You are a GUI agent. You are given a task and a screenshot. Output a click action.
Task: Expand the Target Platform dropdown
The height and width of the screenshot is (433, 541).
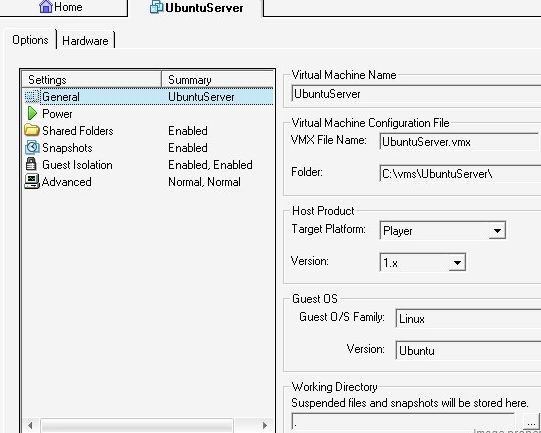(x=497, y=230)
